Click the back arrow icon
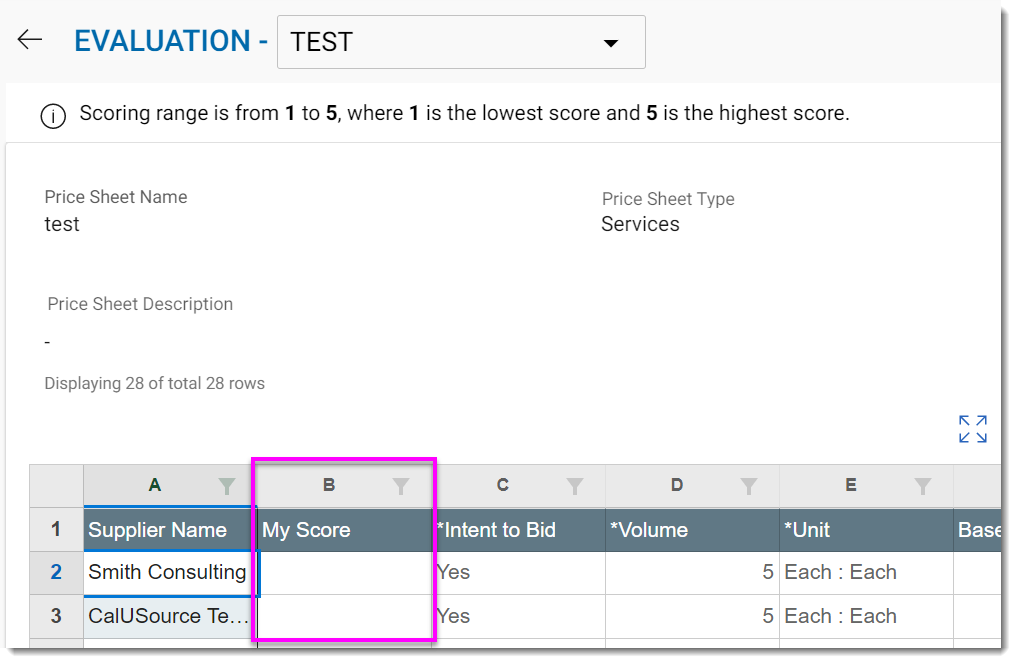This screenshot has height=663, width=1016. coord(30,40)
